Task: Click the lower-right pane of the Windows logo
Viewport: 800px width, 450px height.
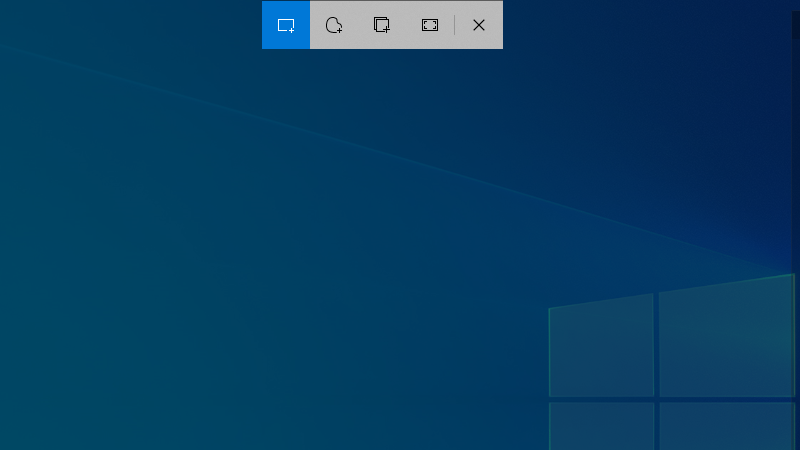Action: pos(727,427)
